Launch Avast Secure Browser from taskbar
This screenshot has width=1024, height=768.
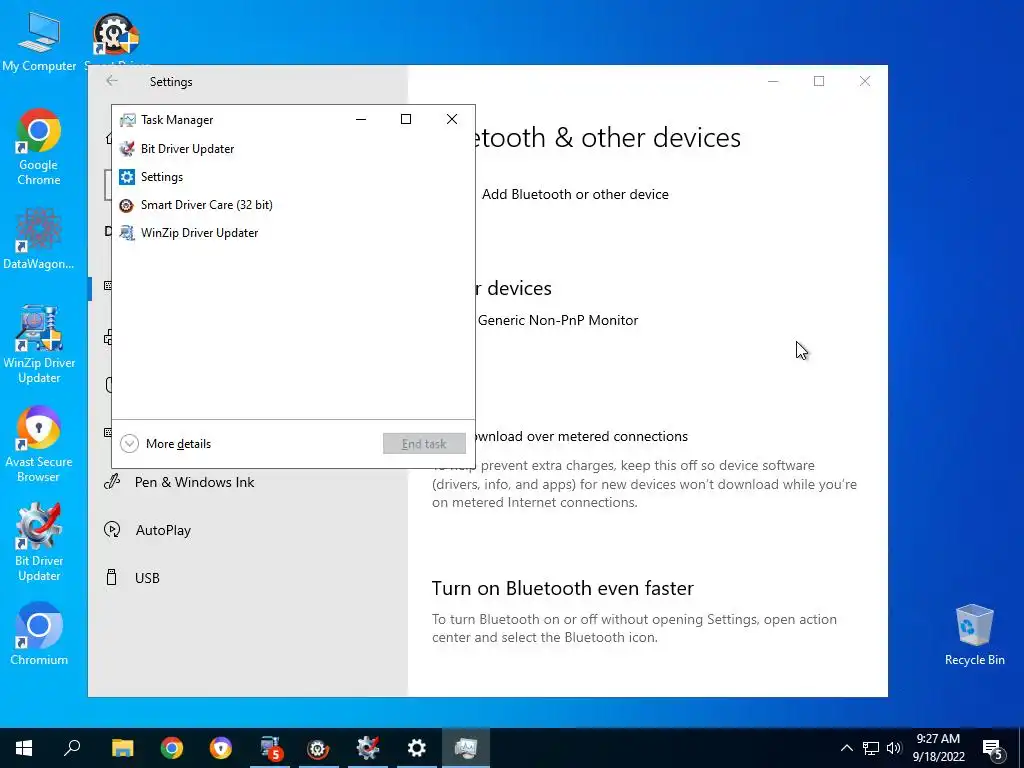click(x=221, y=748)
